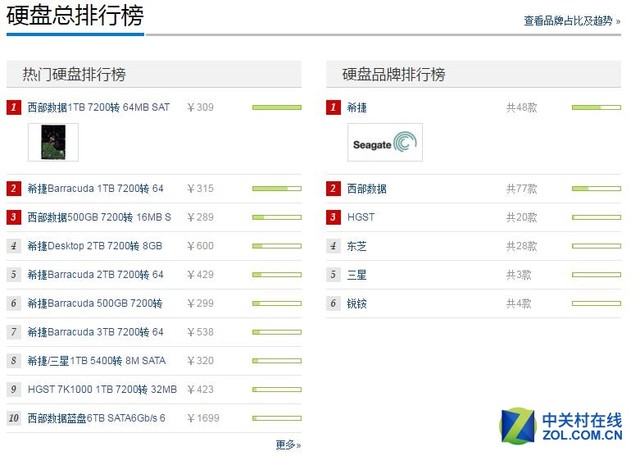
Task: Click the 共48款 count for 希捷
Action: (522, 107)
